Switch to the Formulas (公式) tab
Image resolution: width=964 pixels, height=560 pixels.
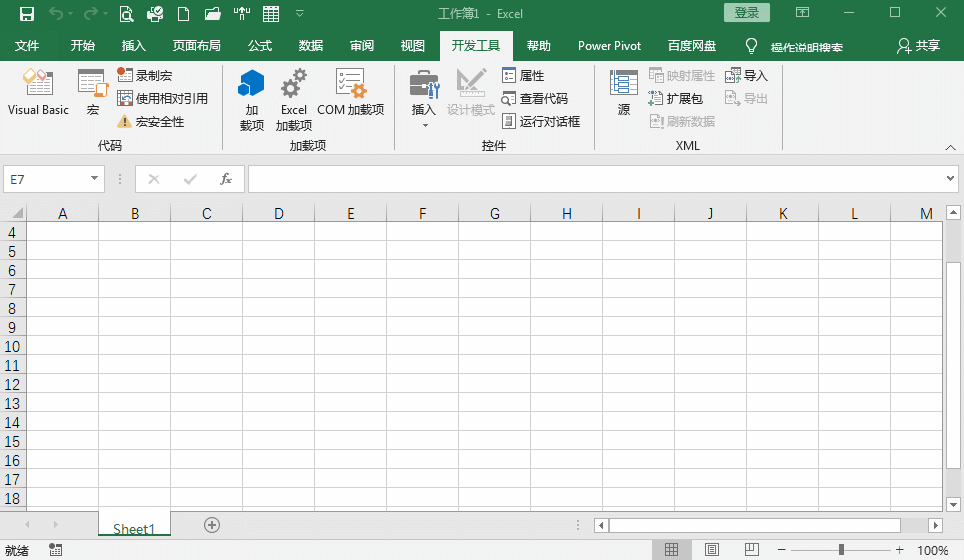(260, 46)
